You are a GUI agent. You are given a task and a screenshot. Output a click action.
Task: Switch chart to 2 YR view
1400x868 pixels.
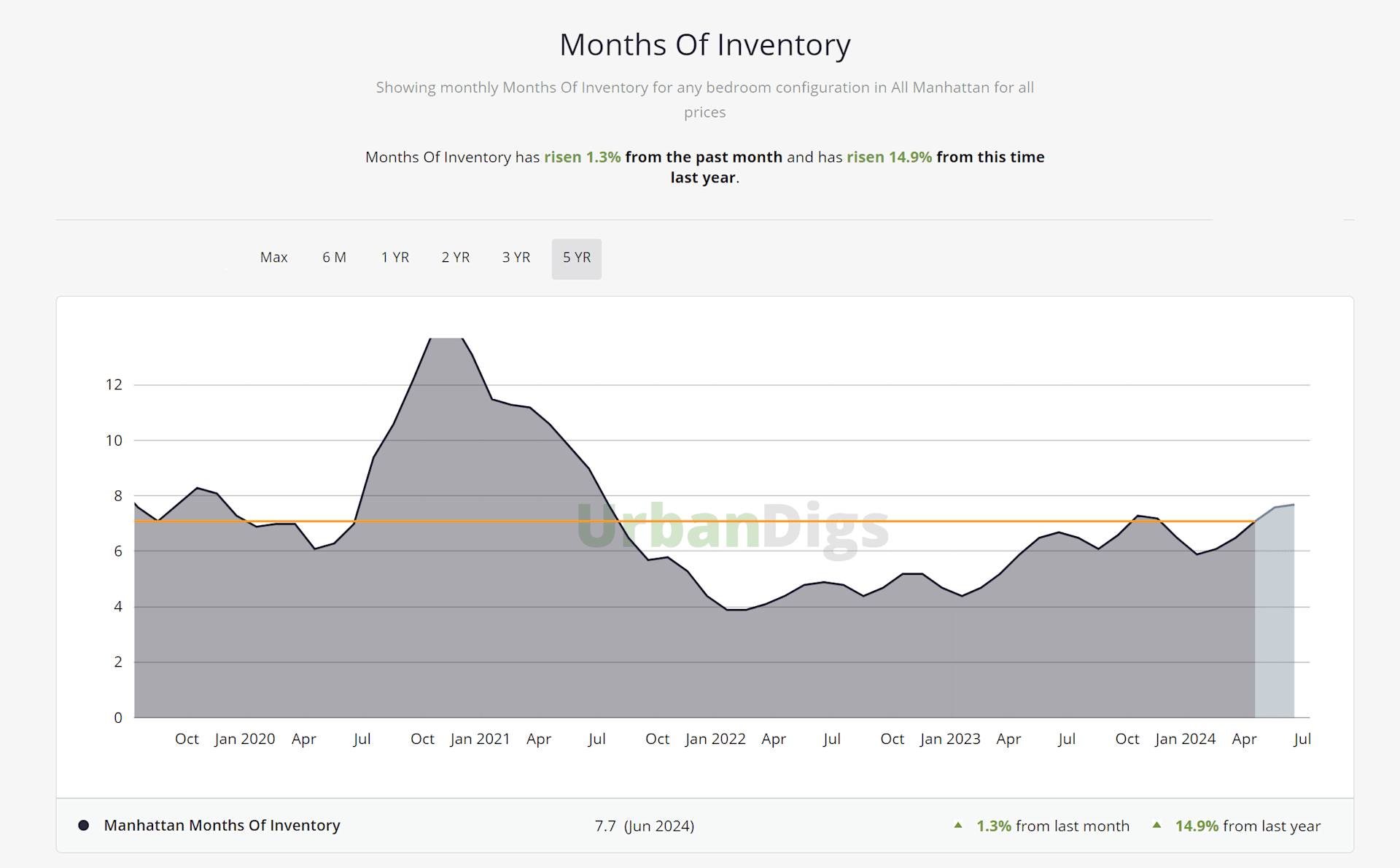pyautogui.click(x=455, y=257)
